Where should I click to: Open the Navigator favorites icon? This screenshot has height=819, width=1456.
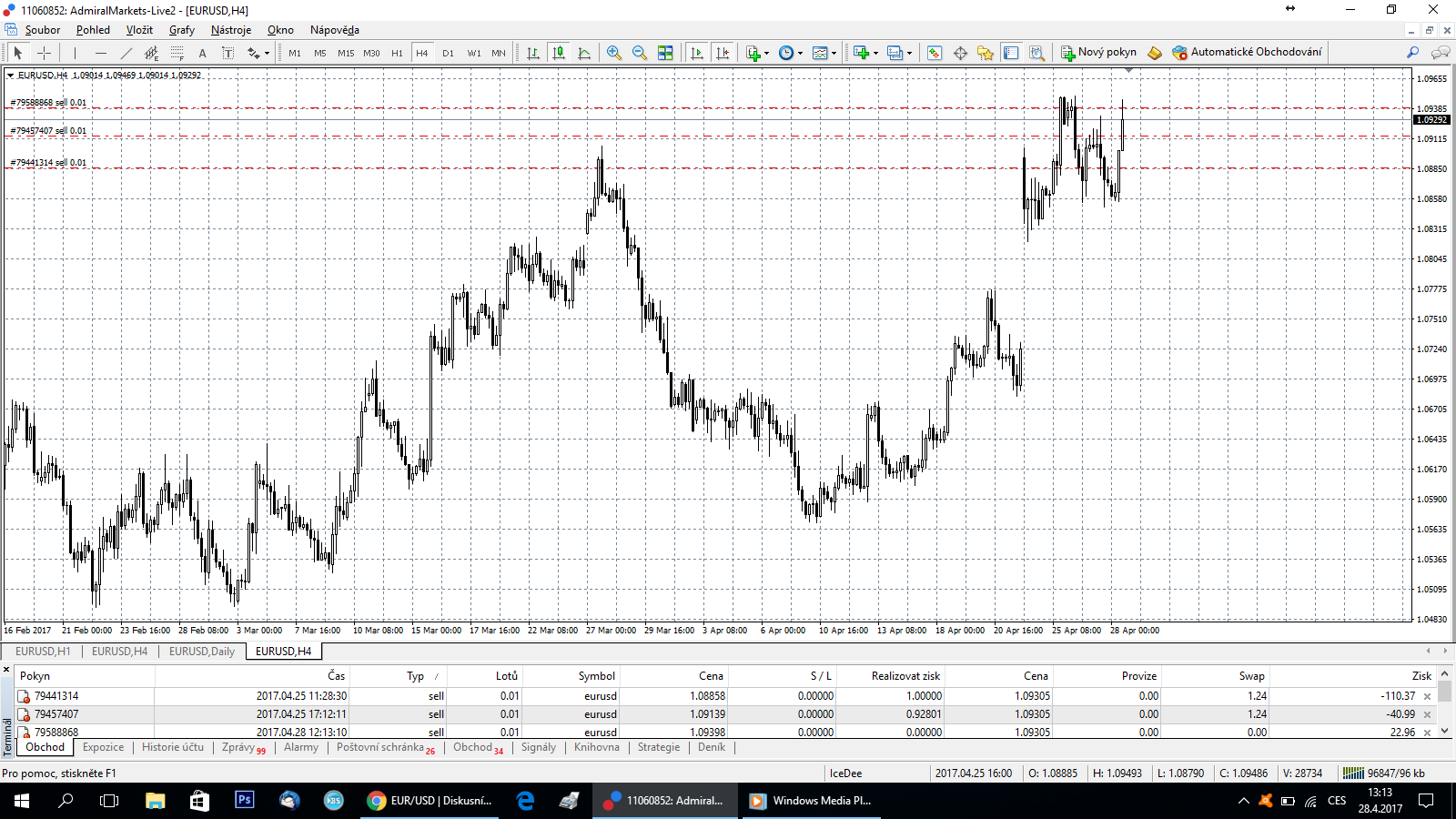pos(986,53)
